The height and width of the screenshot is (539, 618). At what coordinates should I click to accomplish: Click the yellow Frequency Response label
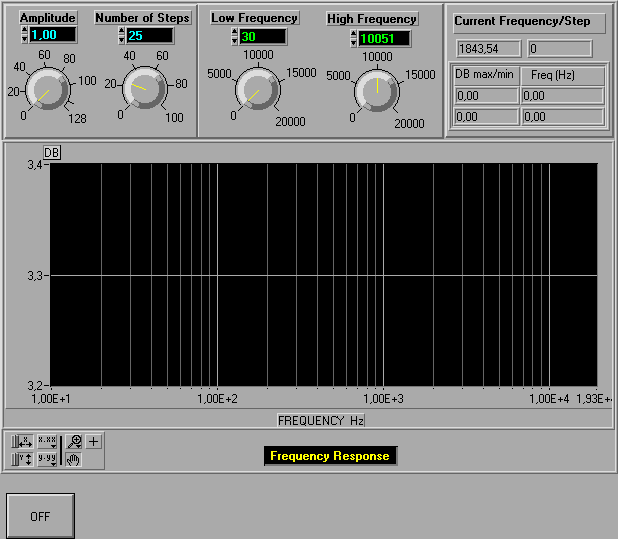pyautogui.click(x=330, y=456)
